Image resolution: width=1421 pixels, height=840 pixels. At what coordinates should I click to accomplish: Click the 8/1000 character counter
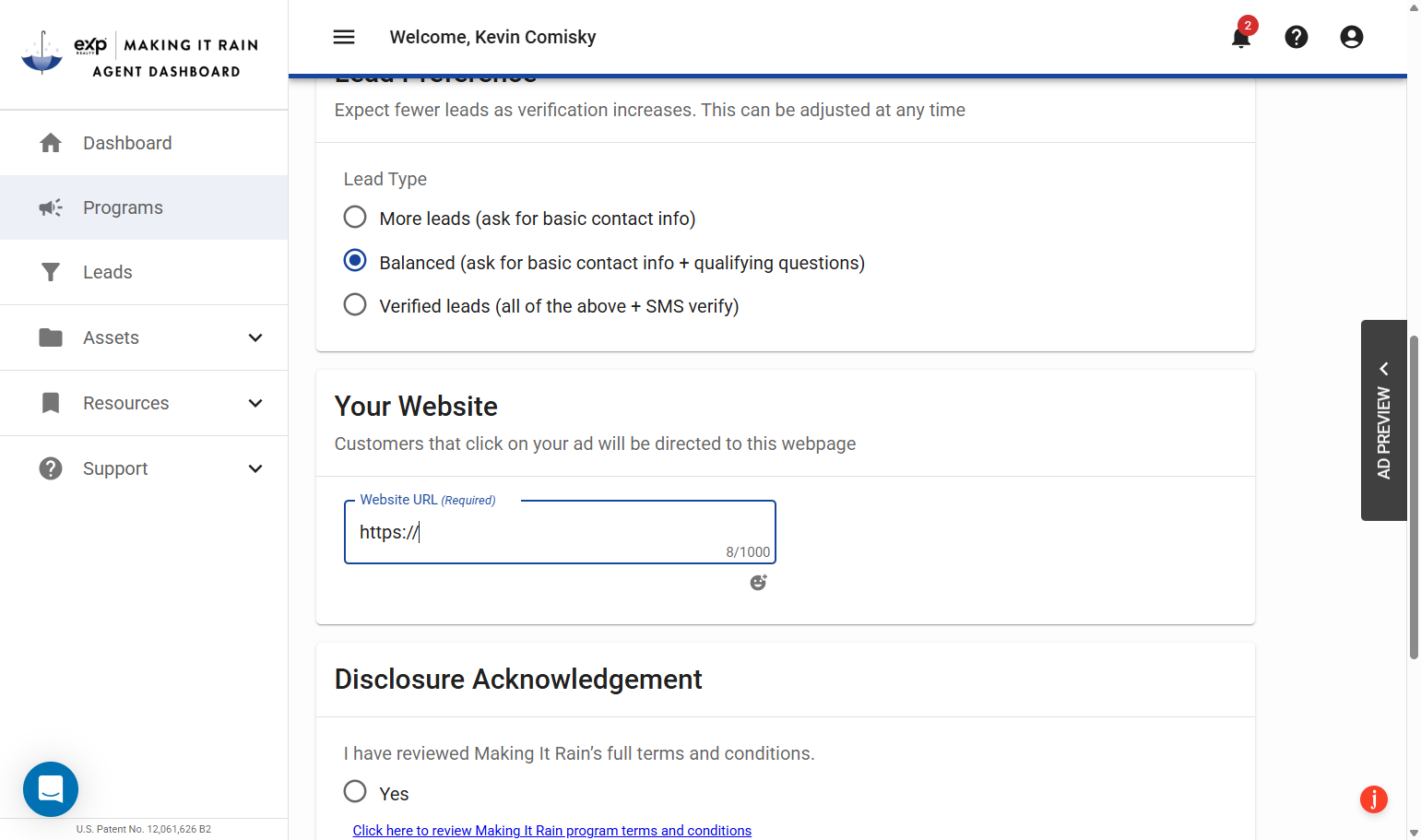pyautogui.click(x=748, y=552)
